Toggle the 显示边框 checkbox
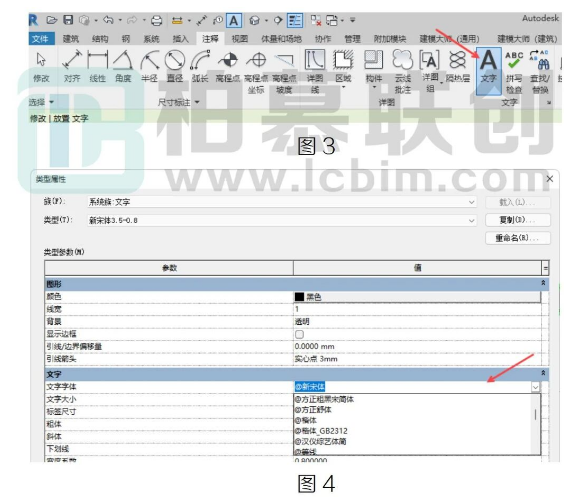This screenshot has width=564, height=497. click(x=299, y=334)
